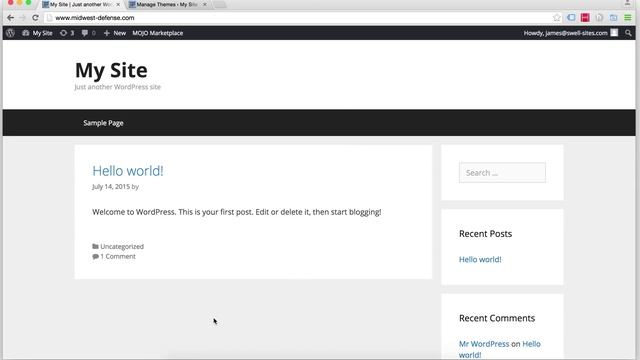Viewport: 640px width, 360px height.
Task: Open Hello world! under Recent Posts
Action: point(480,260)
